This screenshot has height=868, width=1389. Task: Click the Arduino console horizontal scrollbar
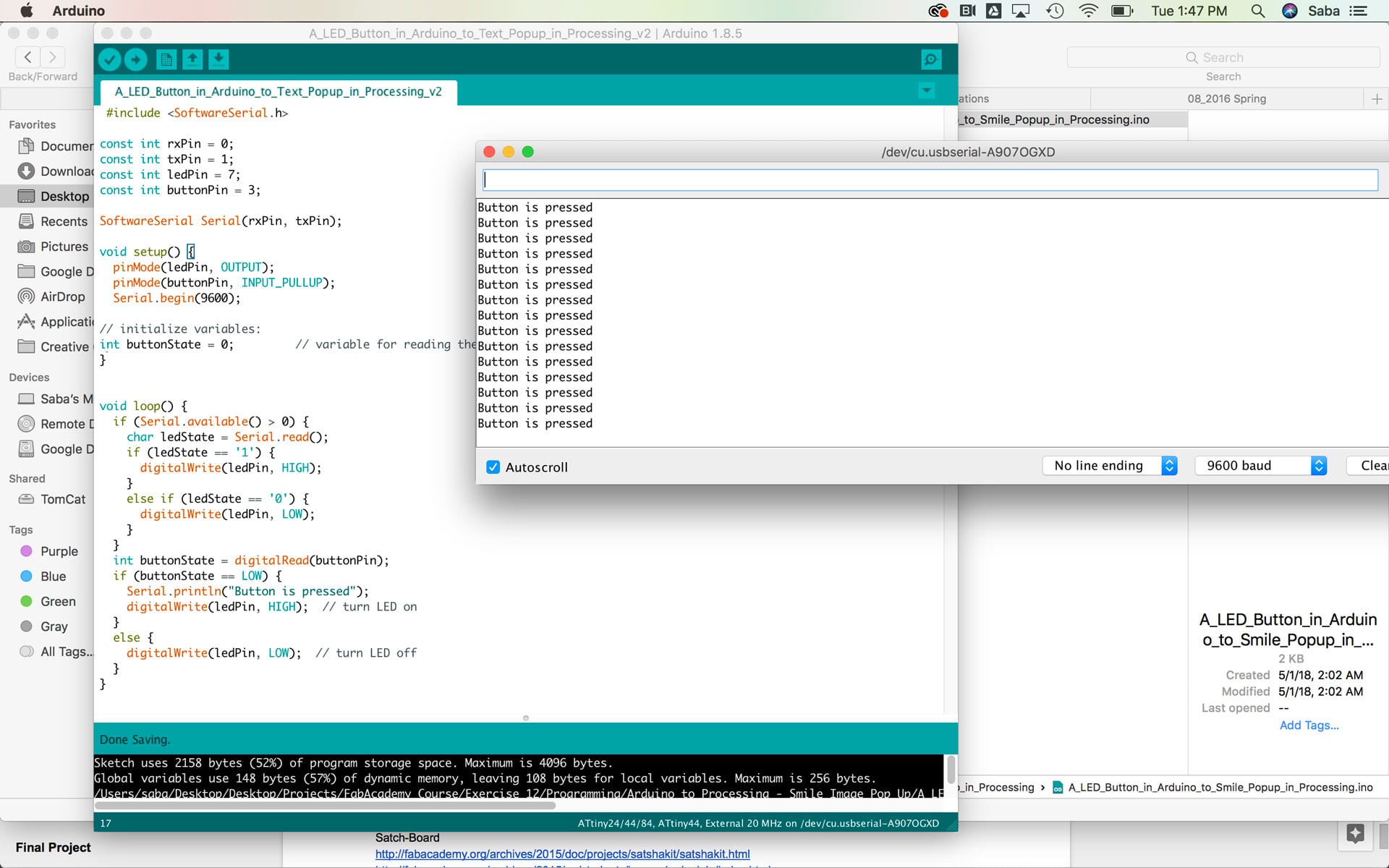coord(325,805)
